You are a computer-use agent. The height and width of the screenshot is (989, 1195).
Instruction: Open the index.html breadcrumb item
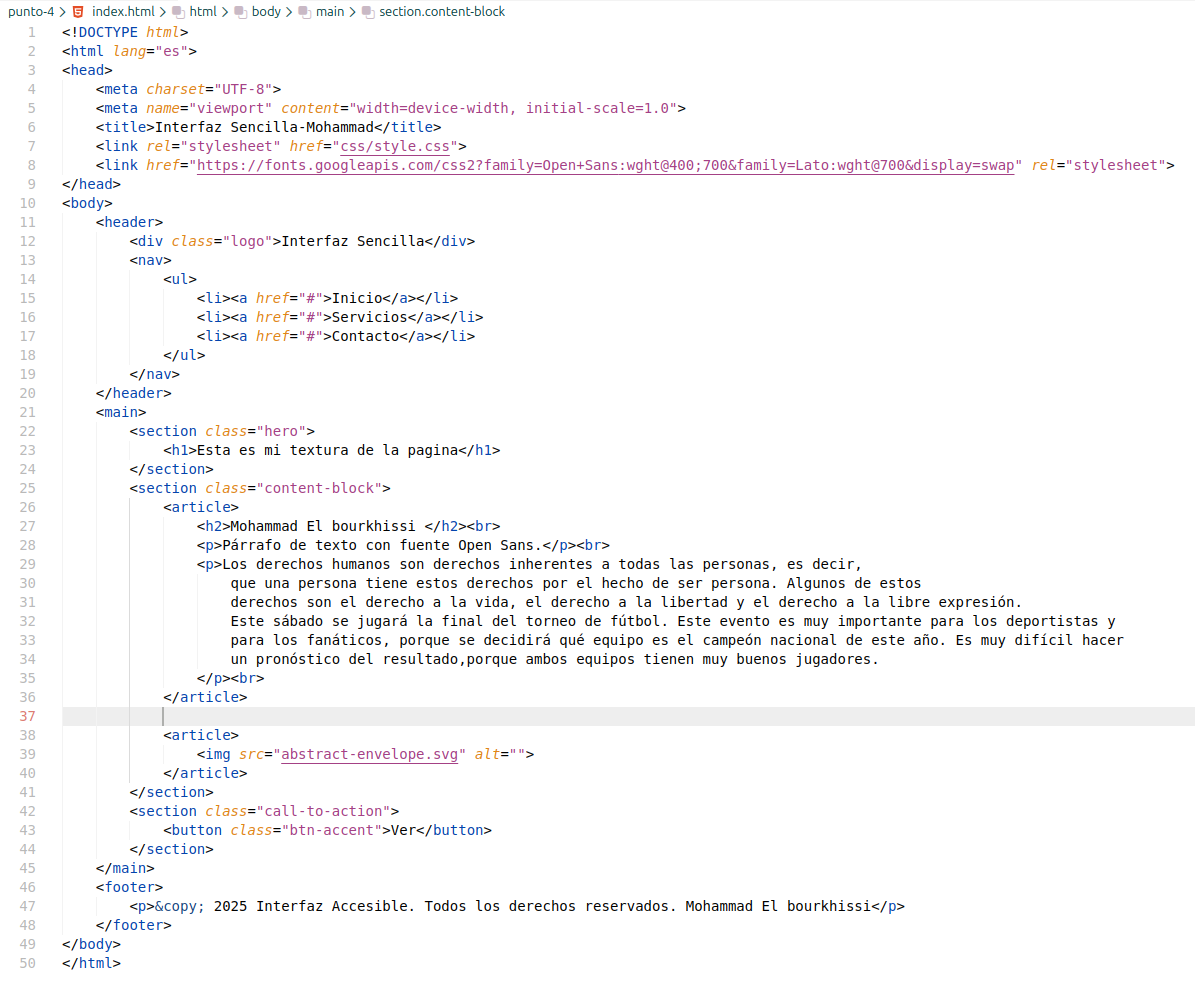[x=123, y=12]
